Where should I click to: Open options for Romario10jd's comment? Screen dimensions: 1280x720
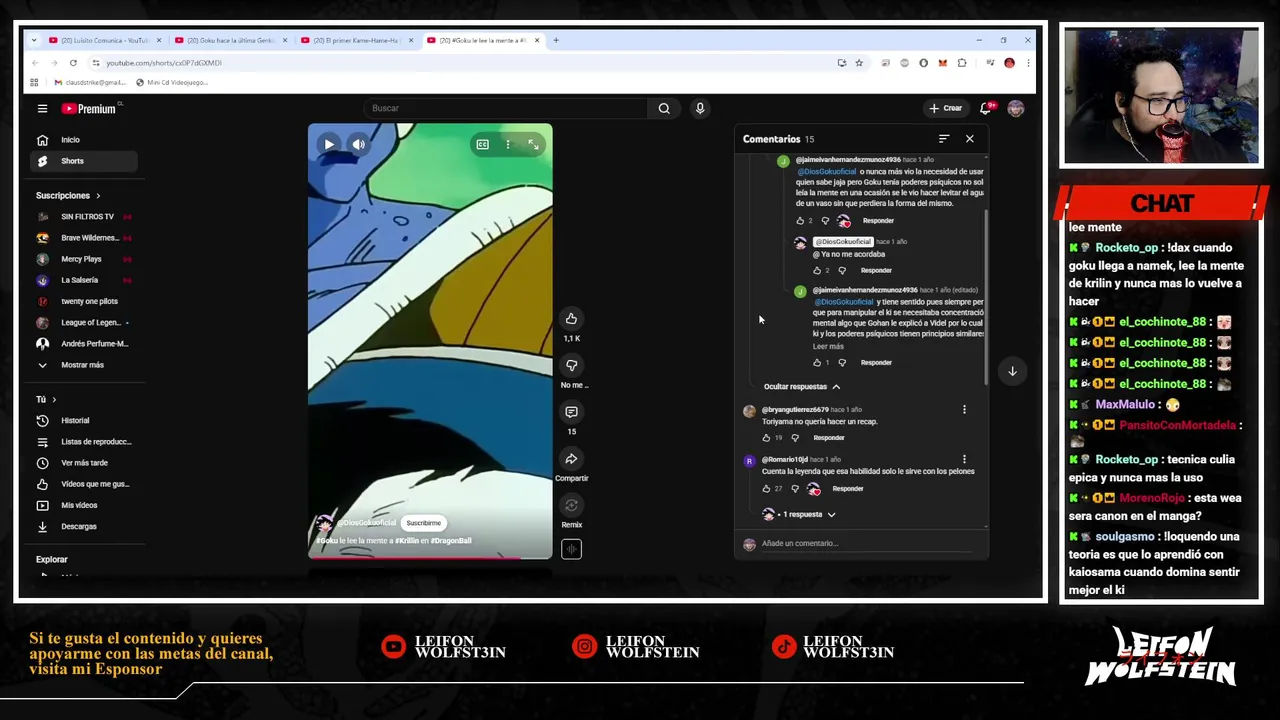click(964, 459)
